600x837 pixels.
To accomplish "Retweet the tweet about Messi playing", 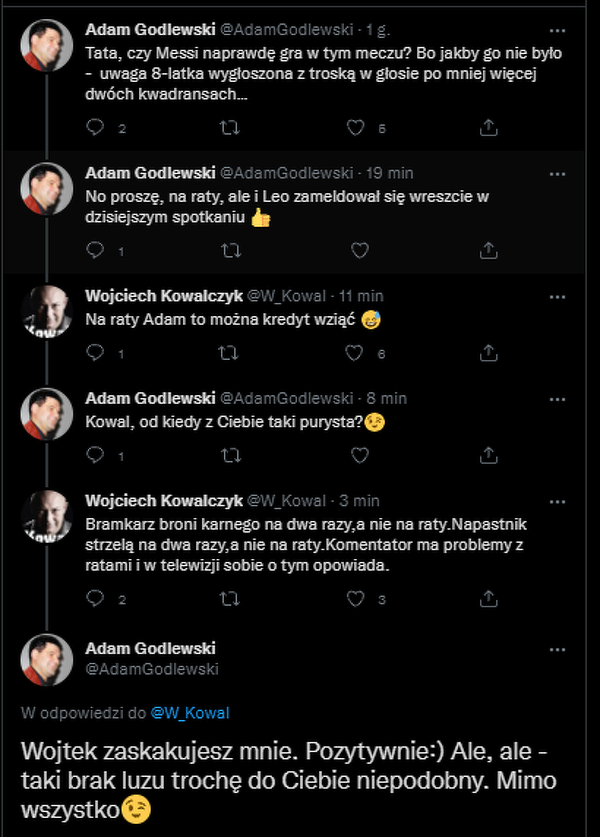I will click(229, 128).
